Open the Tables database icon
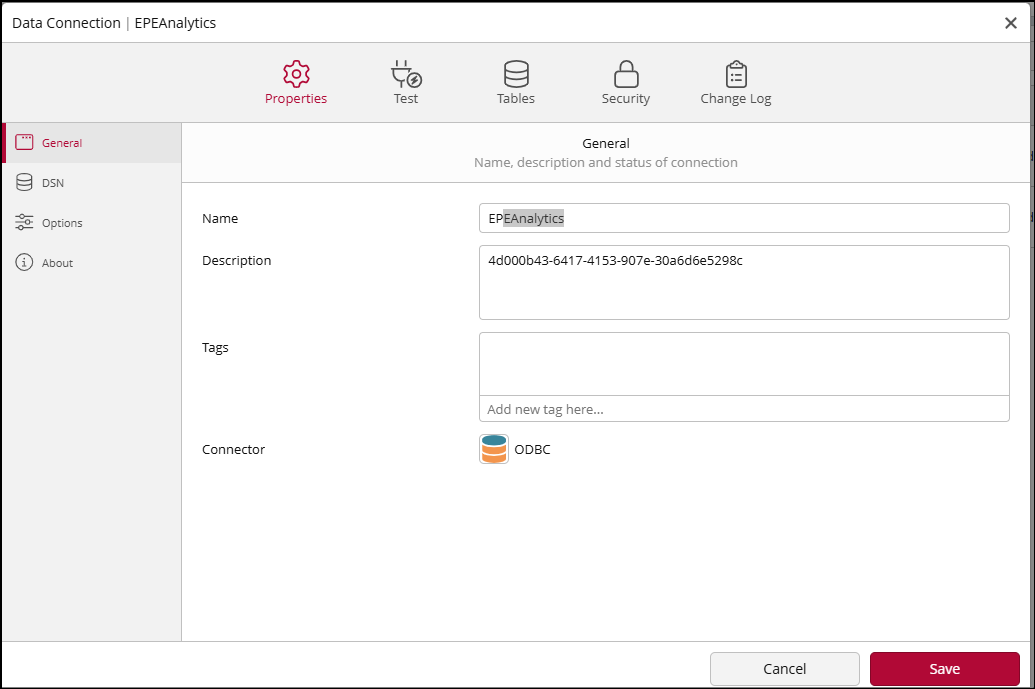 click(x=516, y=73)
